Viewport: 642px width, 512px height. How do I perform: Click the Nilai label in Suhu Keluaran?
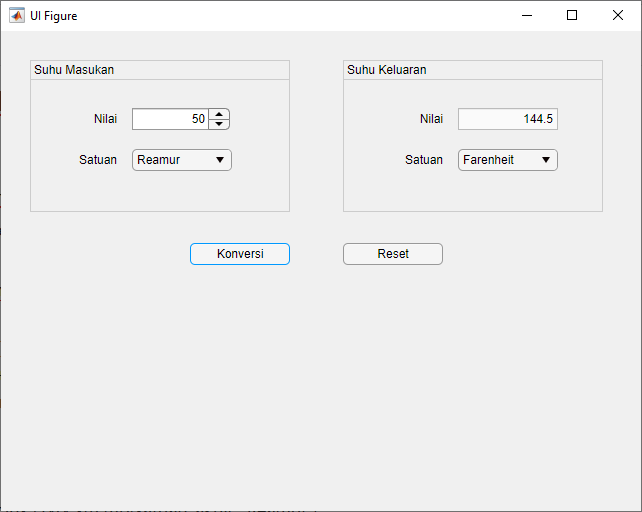pyautogui.click(x=431, y=119)
